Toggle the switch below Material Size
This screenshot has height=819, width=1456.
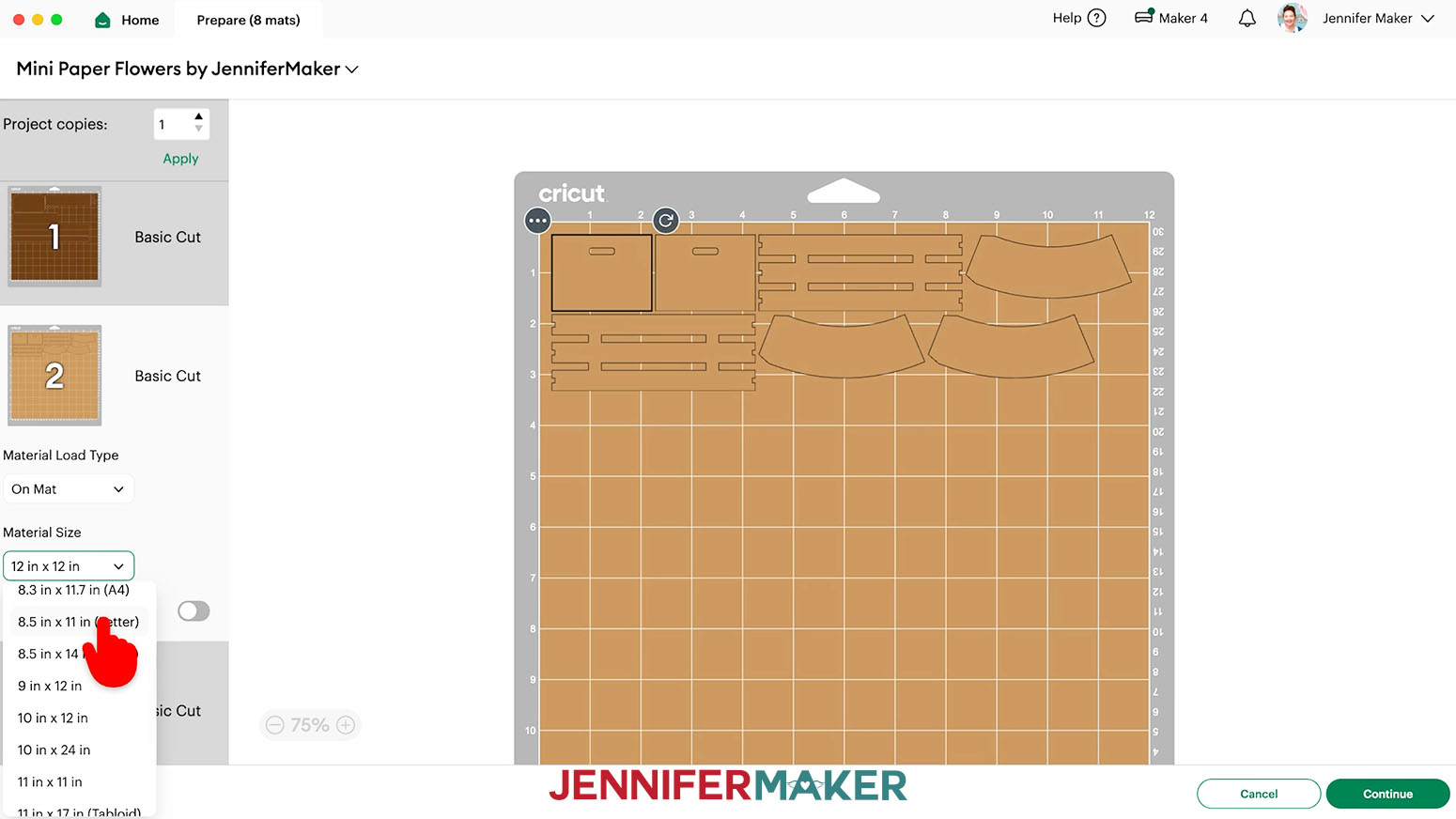click(194, 611)
